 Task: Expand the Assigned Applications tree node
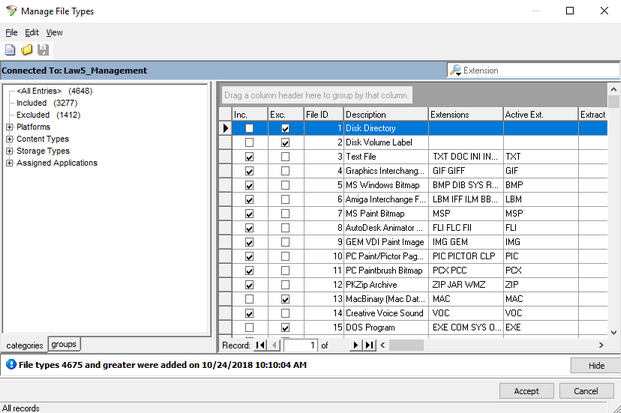pos(10,163)
